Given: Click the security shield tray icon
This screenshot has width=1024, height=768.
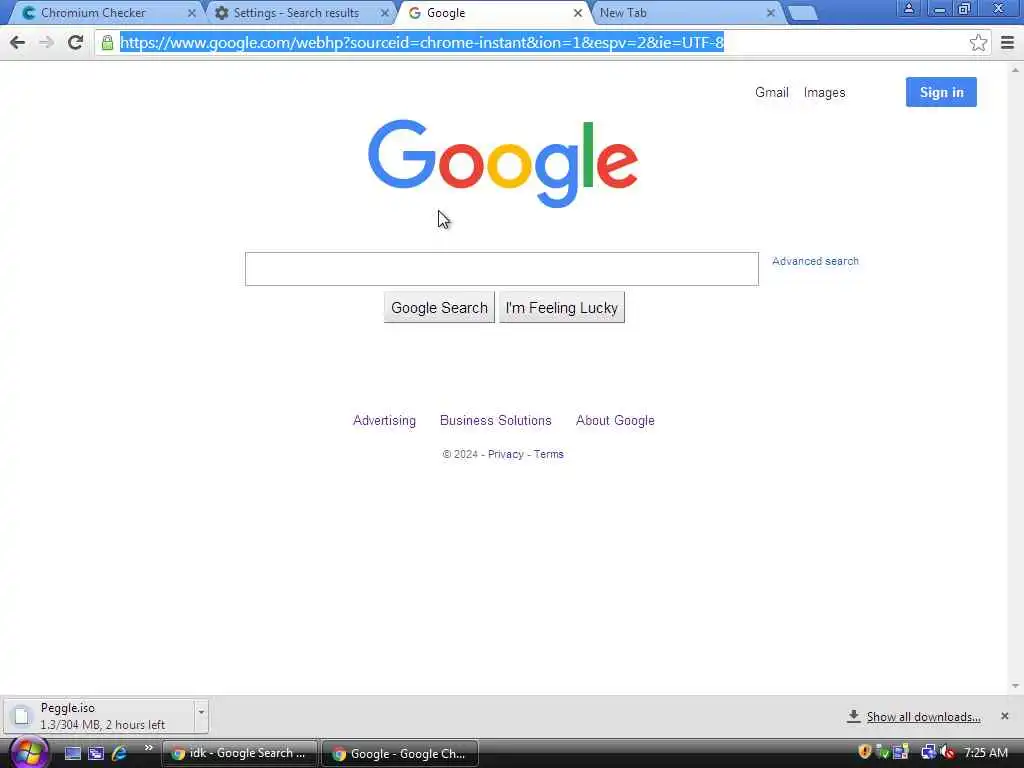Looking at the screenshot, I should 865,753.
